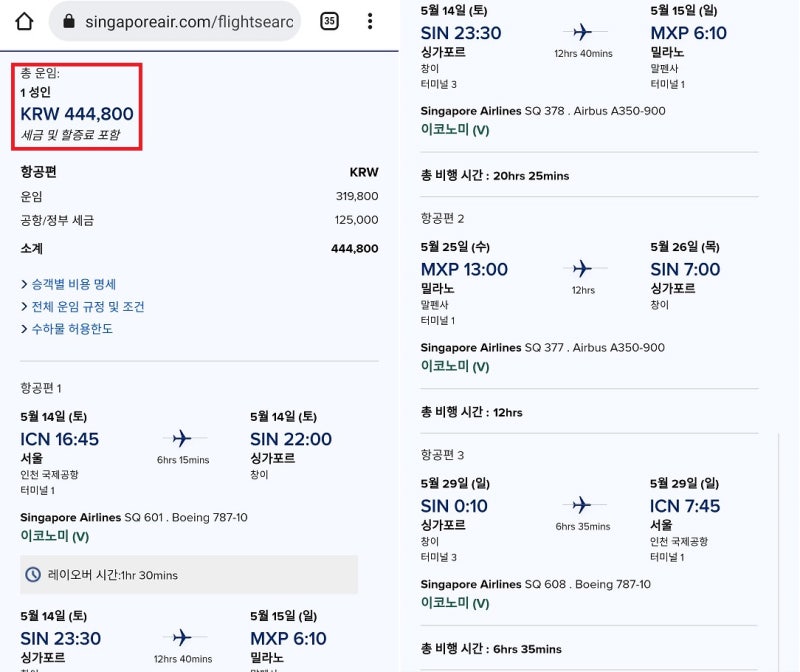Click the clock icon beside layover time
The width and height of the screenshot is (800, 672).
pos(32,575)
